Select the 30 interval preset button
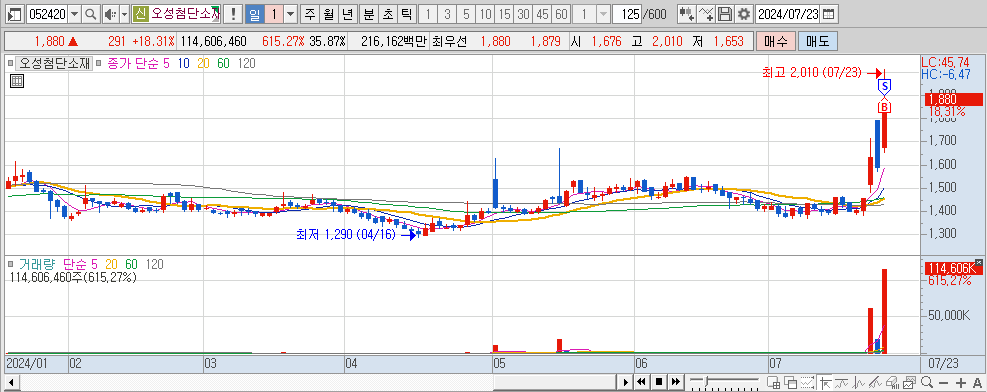987x392 pixels. coord(522,14)
